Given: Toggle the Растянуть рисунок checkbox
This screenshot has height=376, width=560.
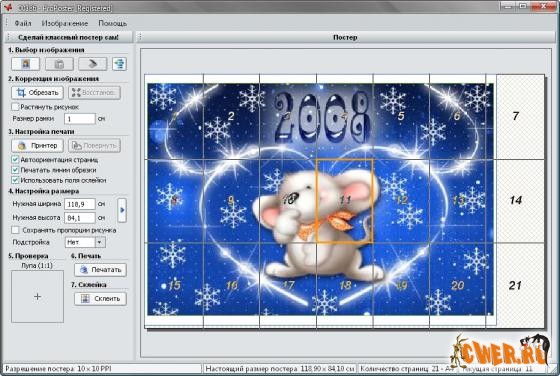Looking at the screenshot, I should [15, 107].
